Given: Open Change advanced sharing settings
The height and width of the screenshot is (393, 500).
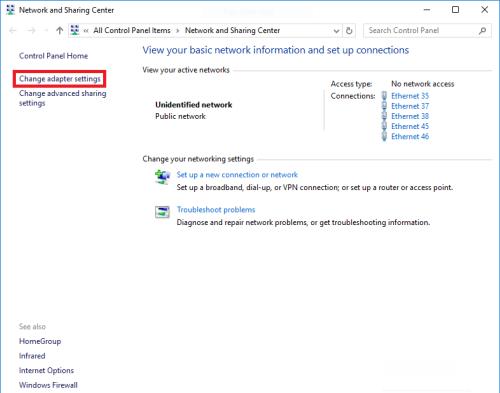Looking at the screenshot, I should (63, 98).
